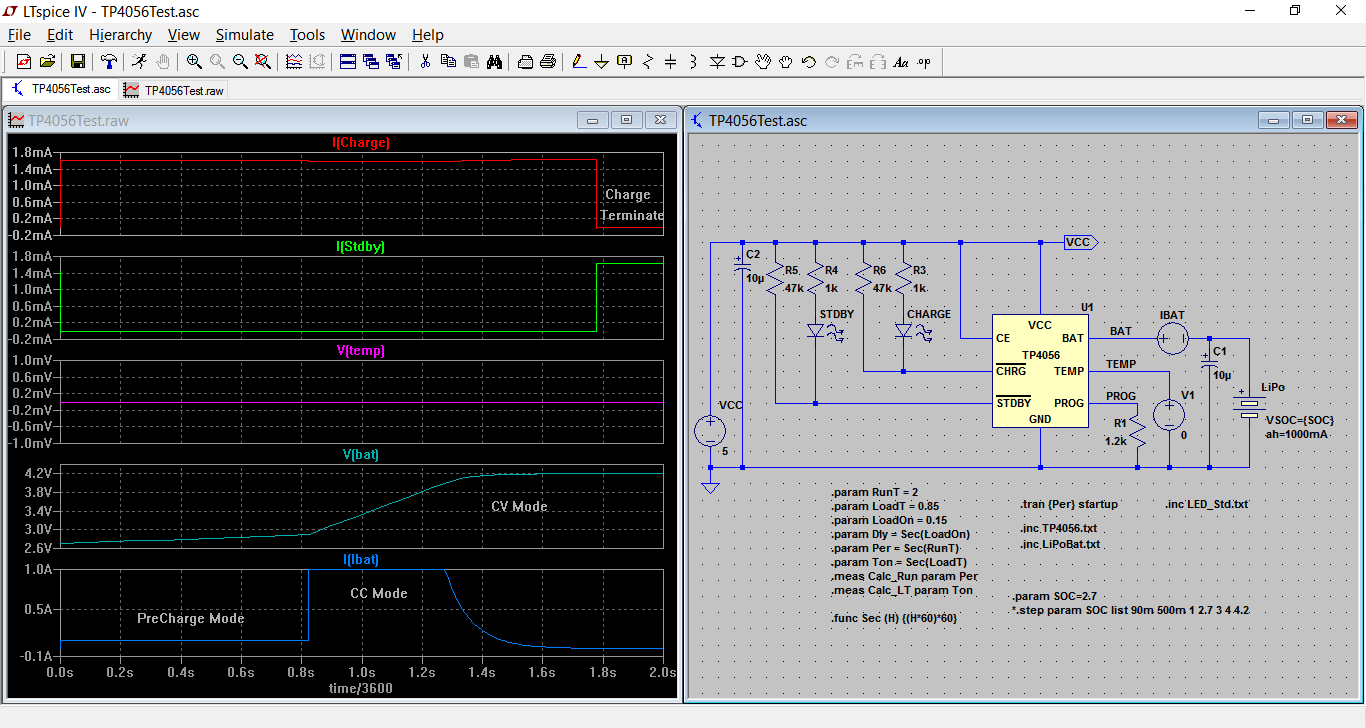Minimize the TP4056Test.asc schematic window

tap(1274, 120)
